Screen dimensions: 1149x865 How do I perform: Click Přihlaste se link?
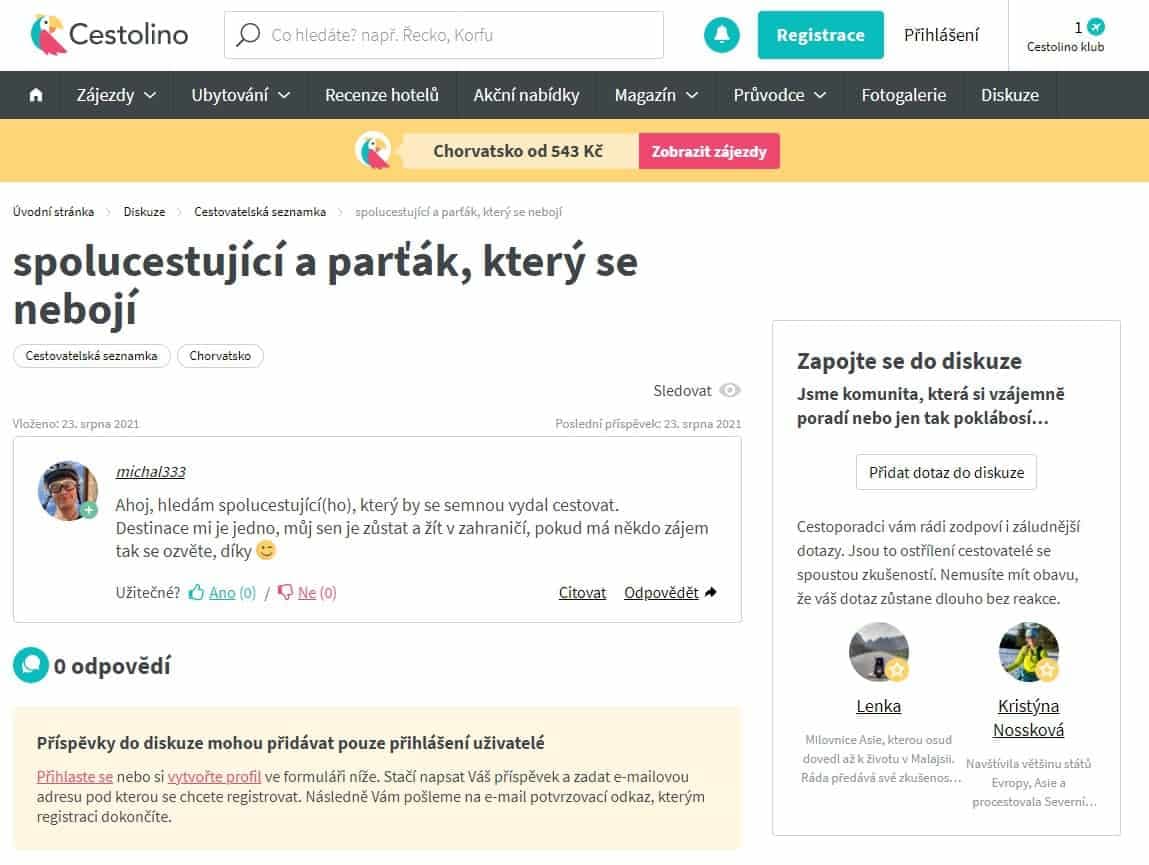pyautogui.click(x=75, y=776)
